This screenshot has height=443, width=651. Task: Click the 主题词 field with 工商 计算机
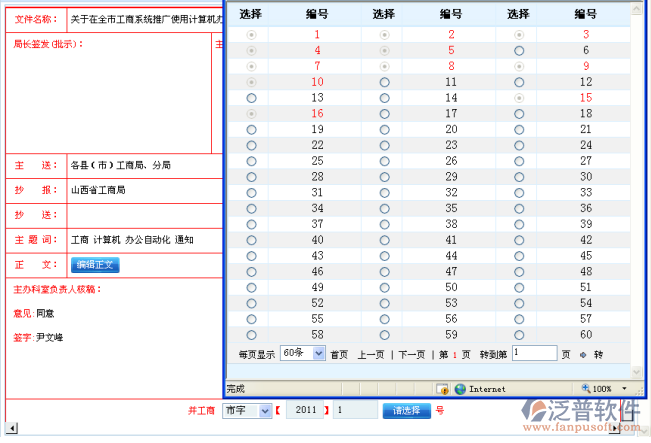click(x=146, y=240)
